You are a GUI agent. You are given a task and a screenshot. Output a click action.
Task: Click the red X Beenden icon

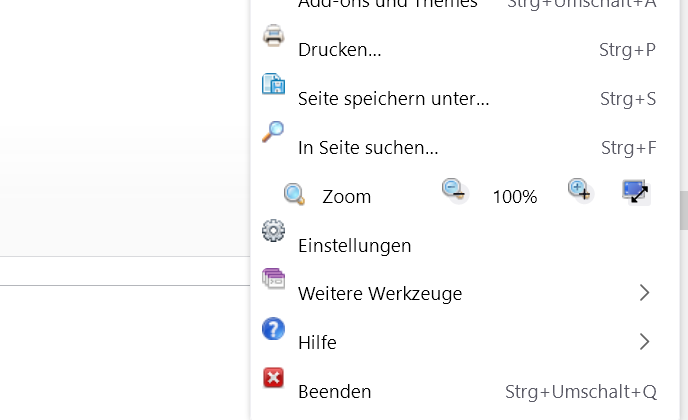(x=273, y=377)
